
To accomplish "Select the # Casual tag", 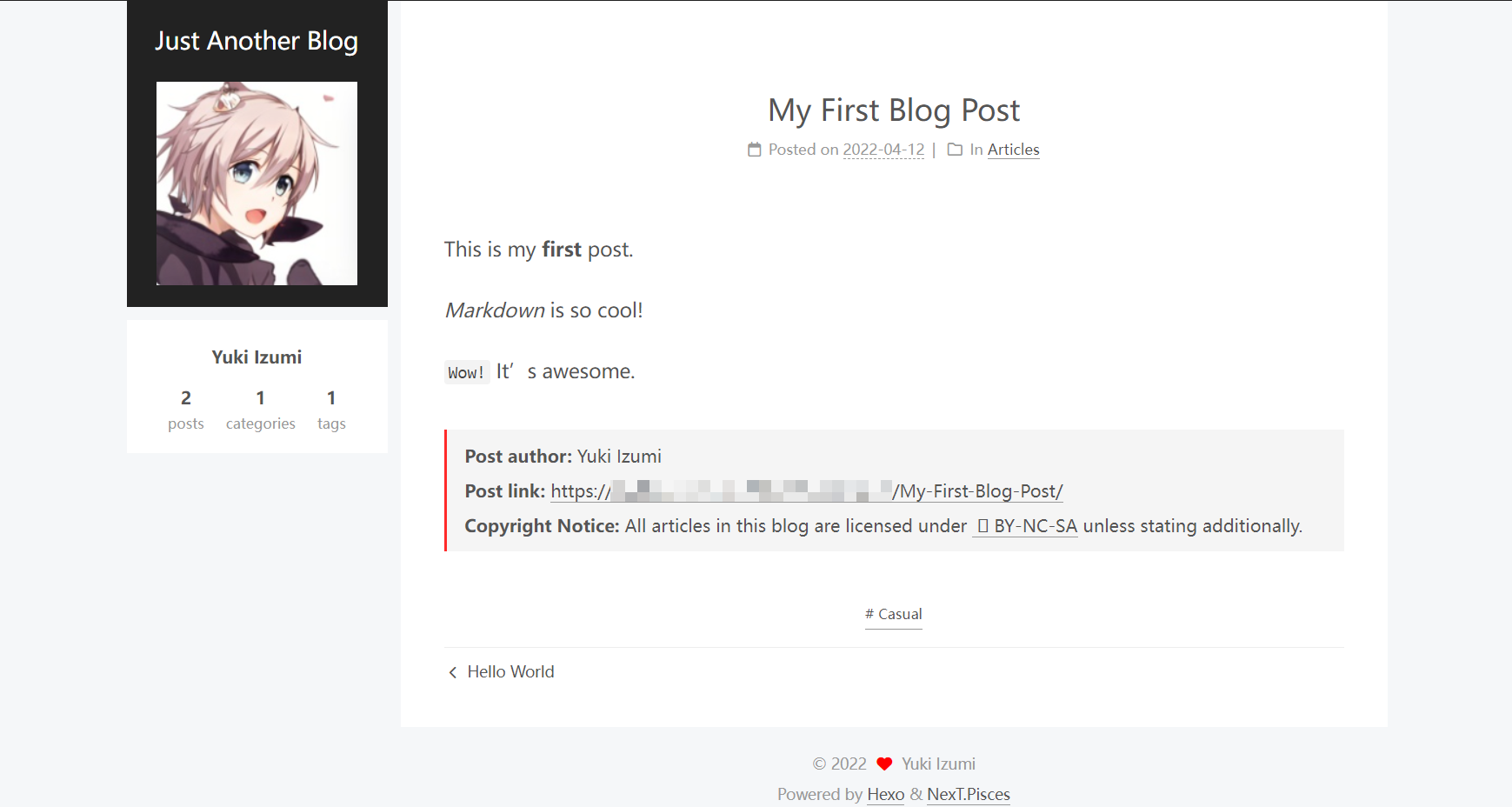I will (x=894, y=614).
